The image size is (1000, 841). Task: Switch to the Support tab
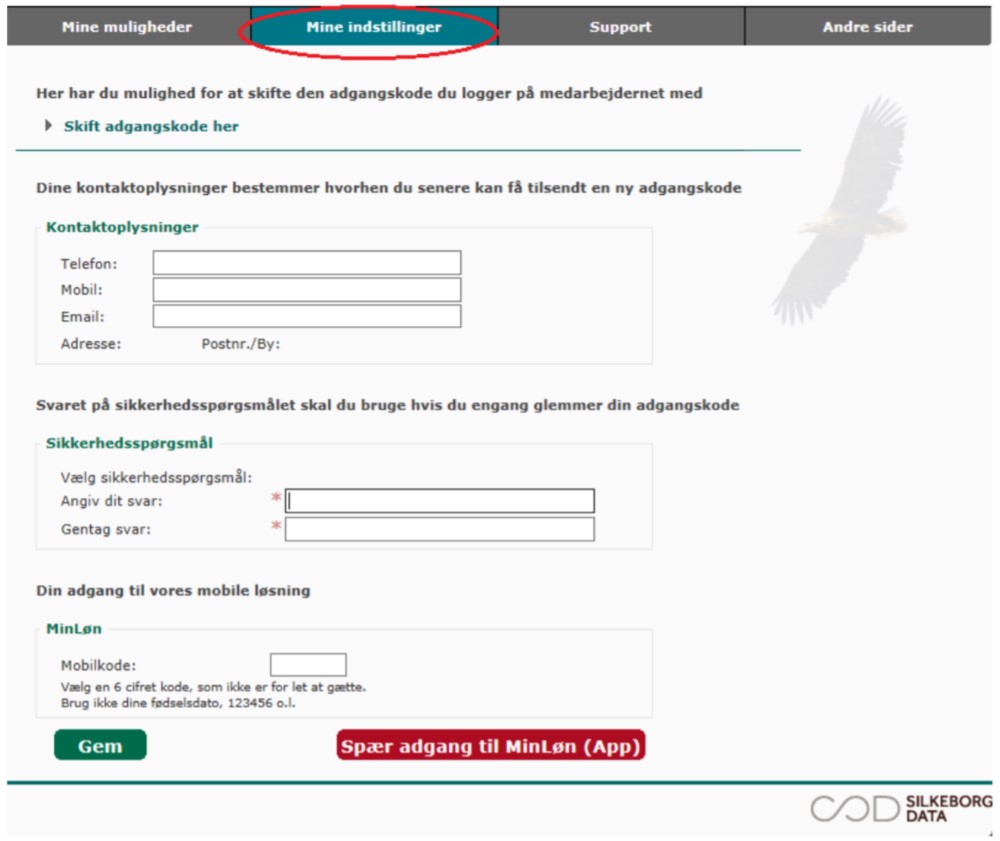[620, 27]
